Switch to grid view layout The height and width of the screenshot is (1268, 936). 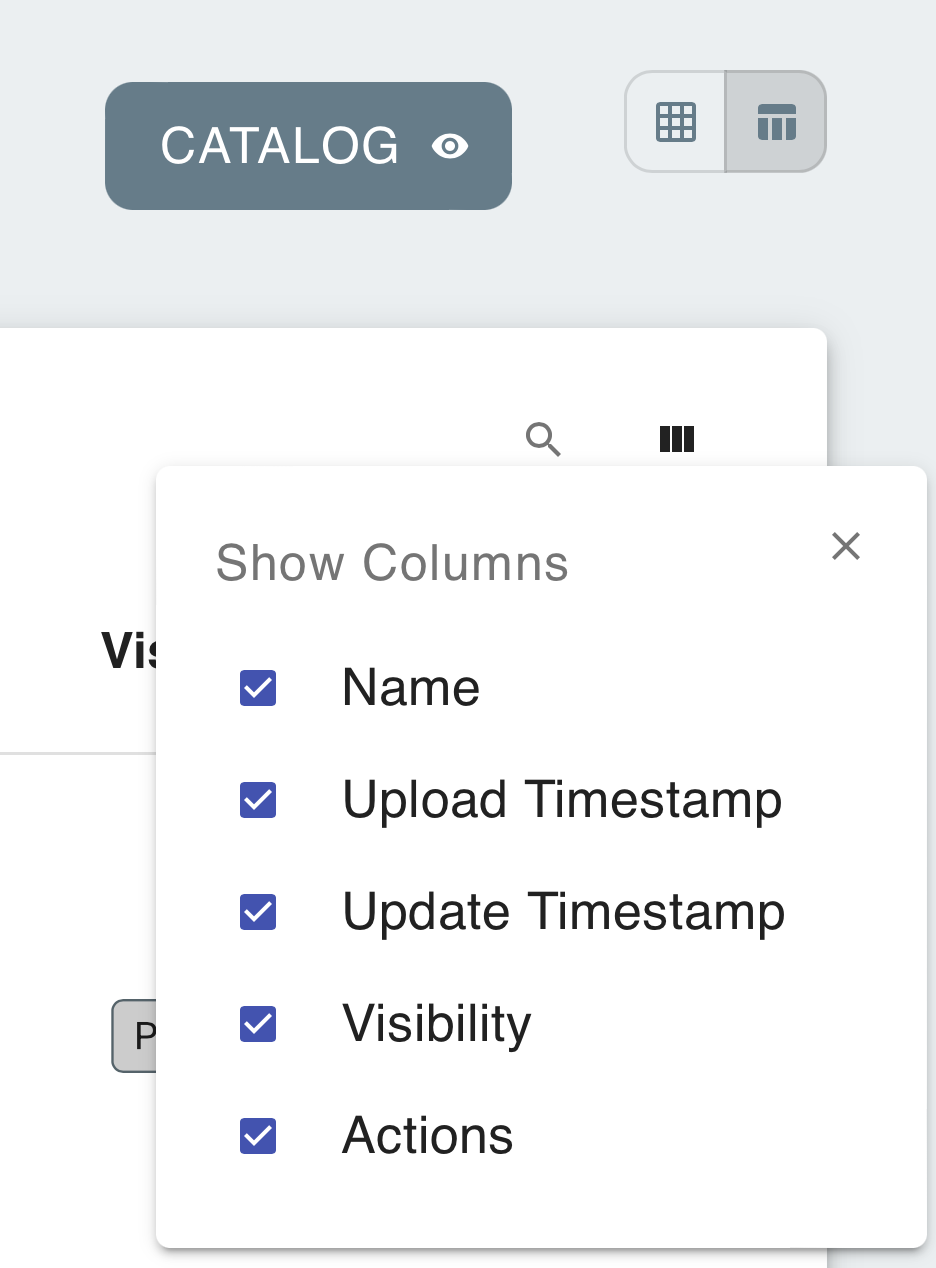tap(675, 122)
